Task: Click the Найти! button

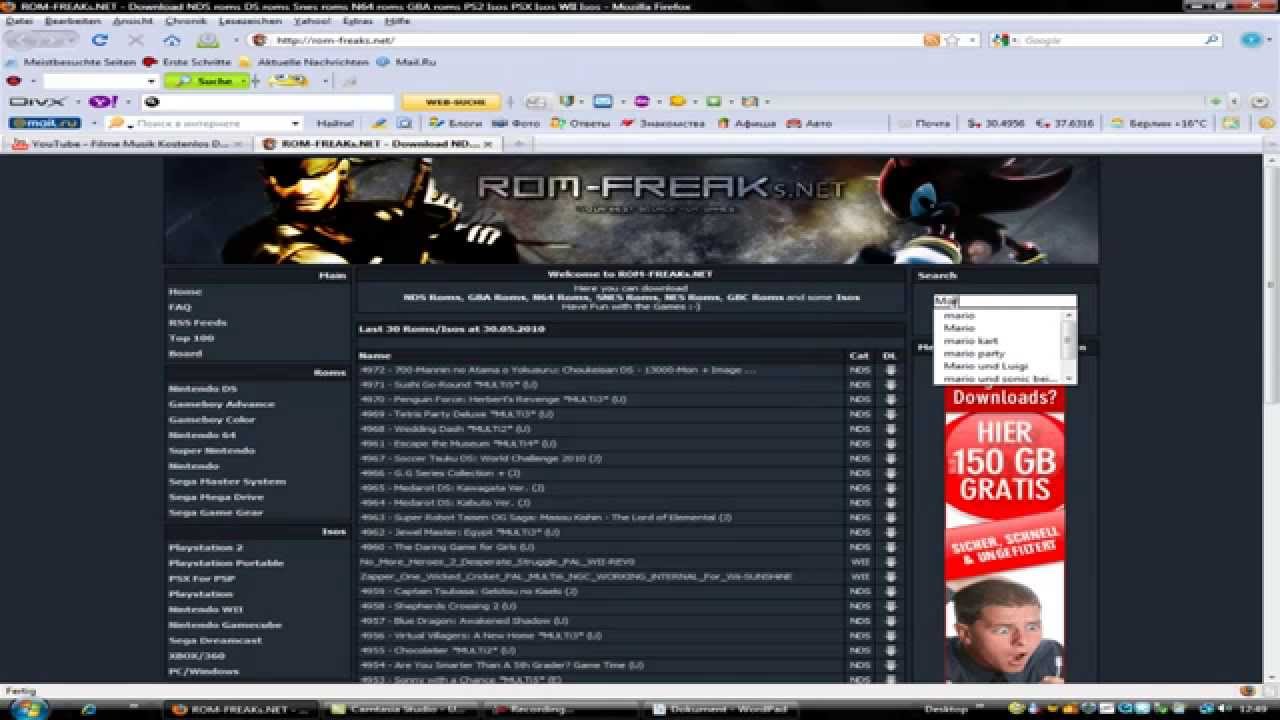Action: (335, 123)
